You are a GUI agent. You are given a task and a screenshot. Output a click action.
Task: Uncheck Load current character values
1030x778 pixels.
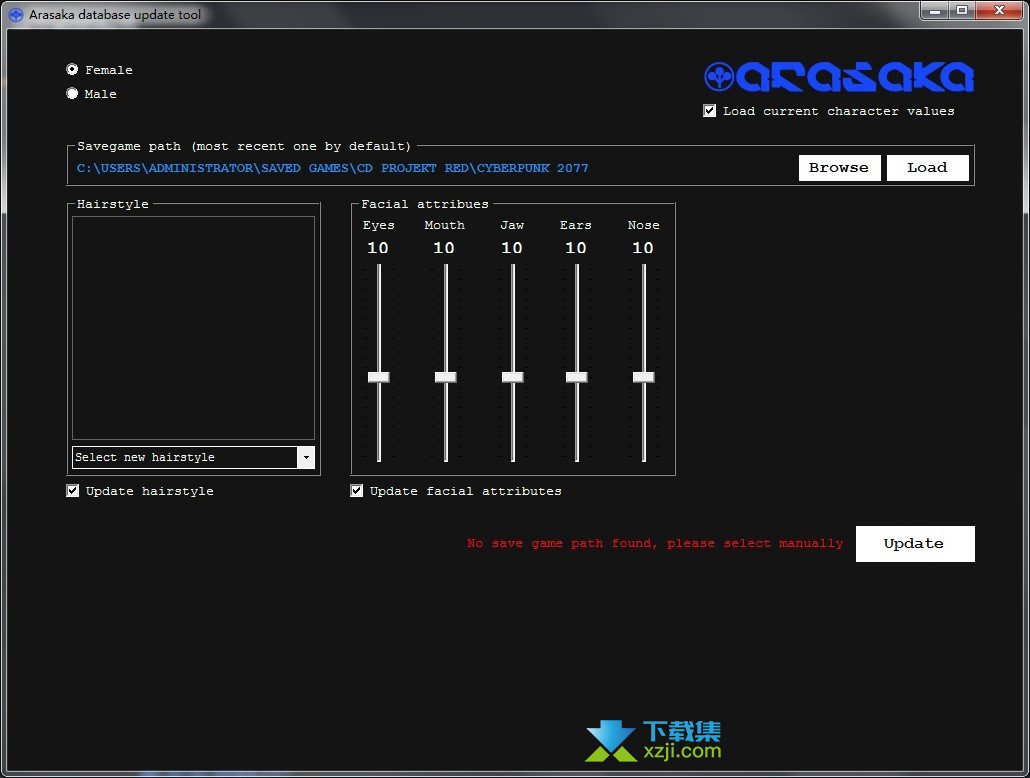click(x=709, y=110)
